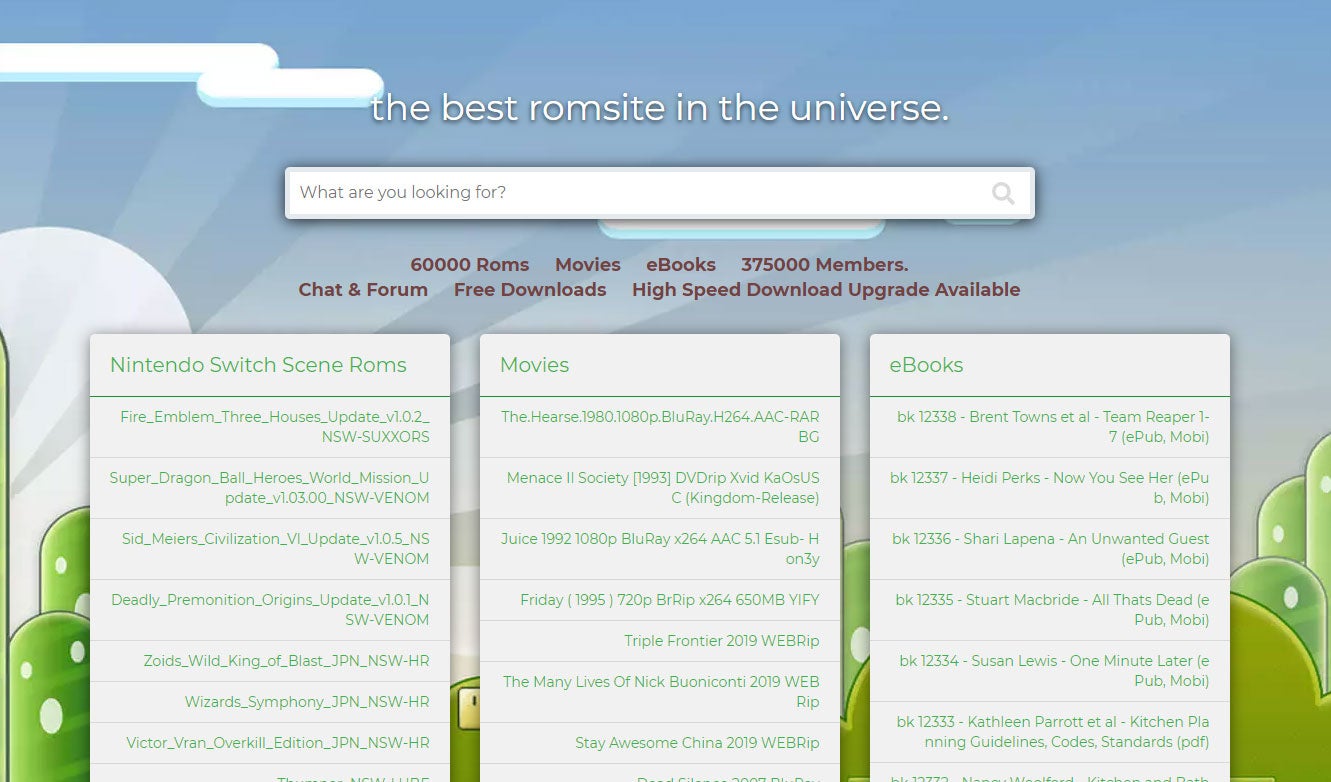This screenshot has width=1331, height=782.
Task: Select Super Dragon Ball Heroes World Mission update
Action: 269,488
